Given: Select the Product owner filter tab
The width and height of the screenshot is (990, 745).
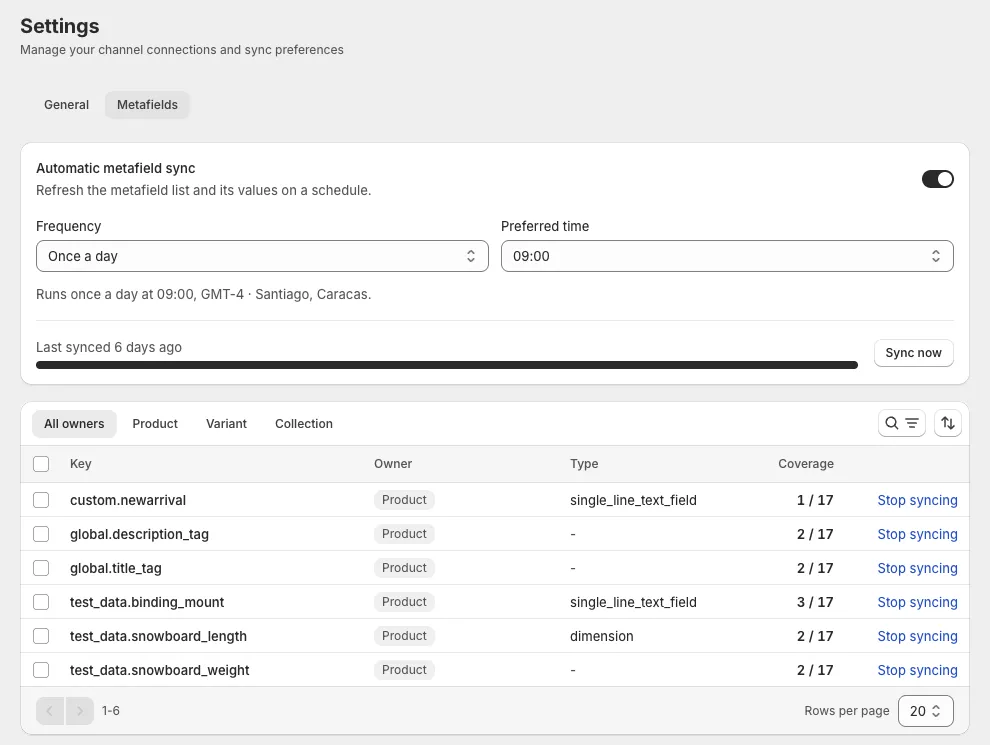Looking at the screenshot, I should [x=155, y=424].
